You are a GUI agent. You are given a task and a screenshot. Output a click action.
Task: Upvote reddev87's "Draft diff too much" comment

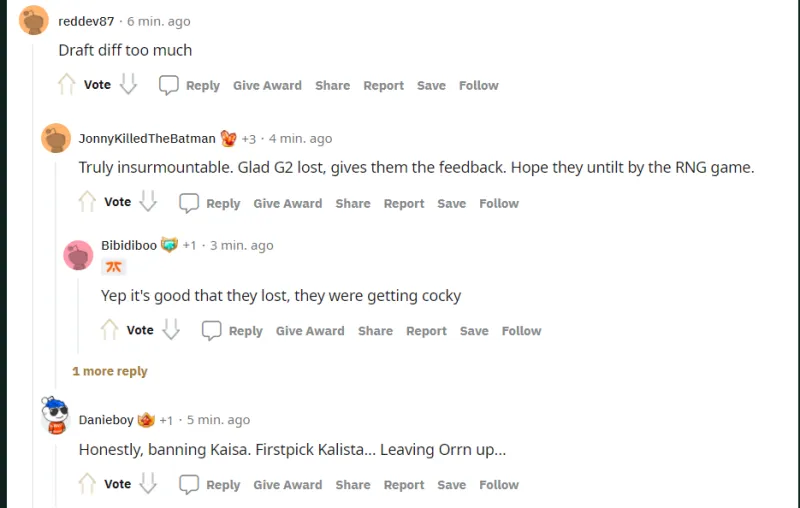67,85
